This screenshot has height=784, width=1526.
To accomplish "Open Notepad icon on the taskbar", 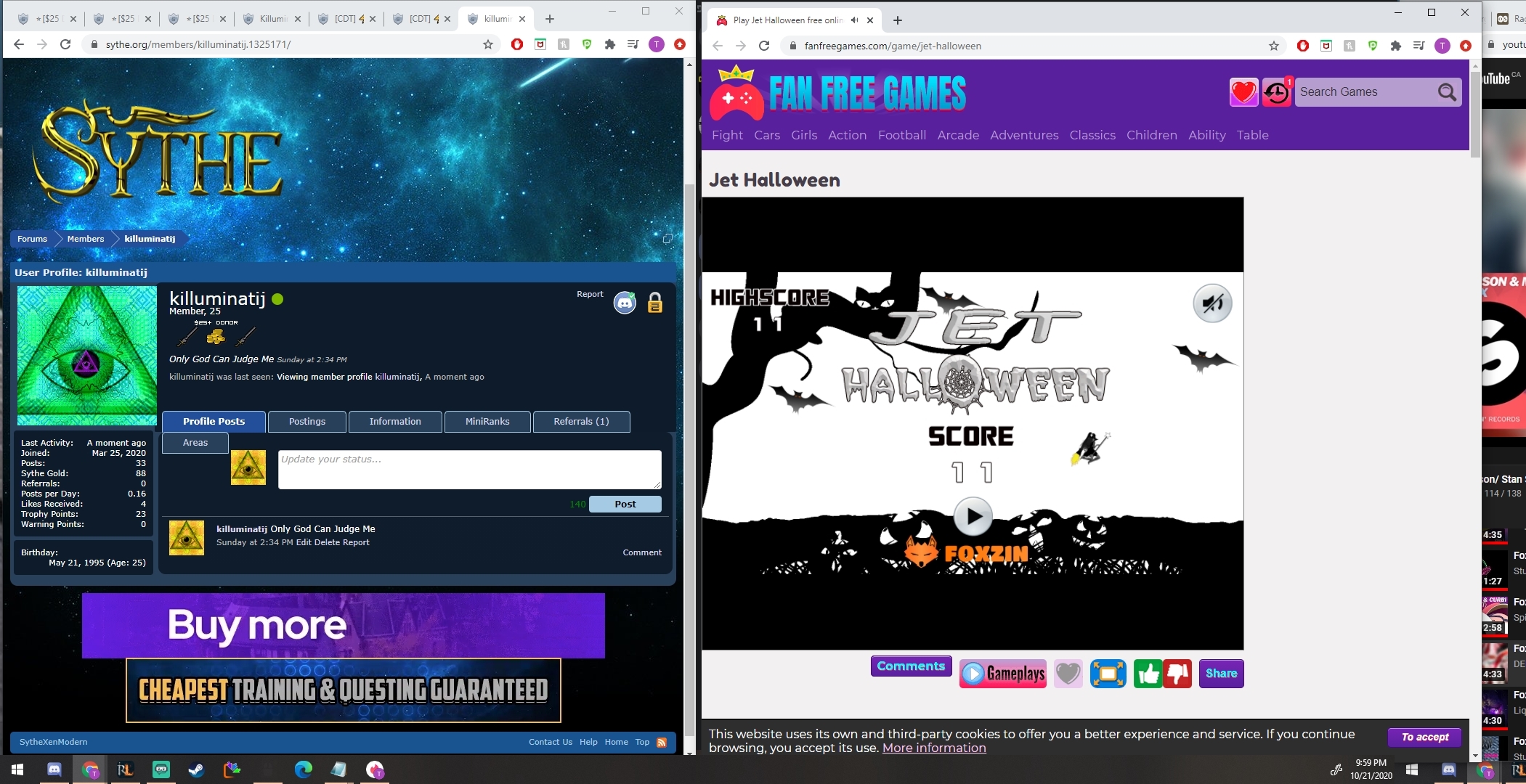I will [338, 769].
